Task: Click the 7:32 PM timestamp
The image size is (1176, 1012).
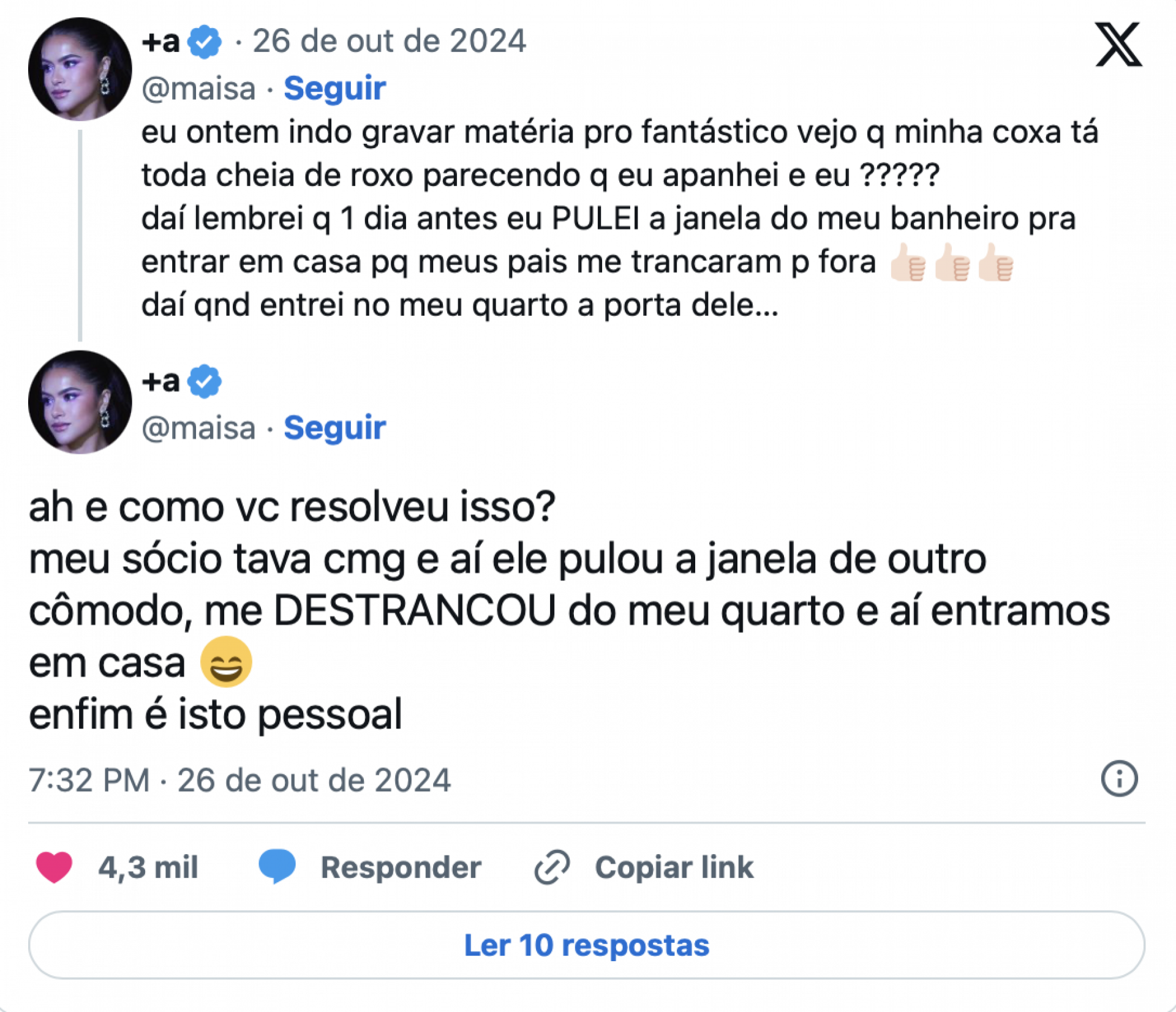Action: point(89,779)
